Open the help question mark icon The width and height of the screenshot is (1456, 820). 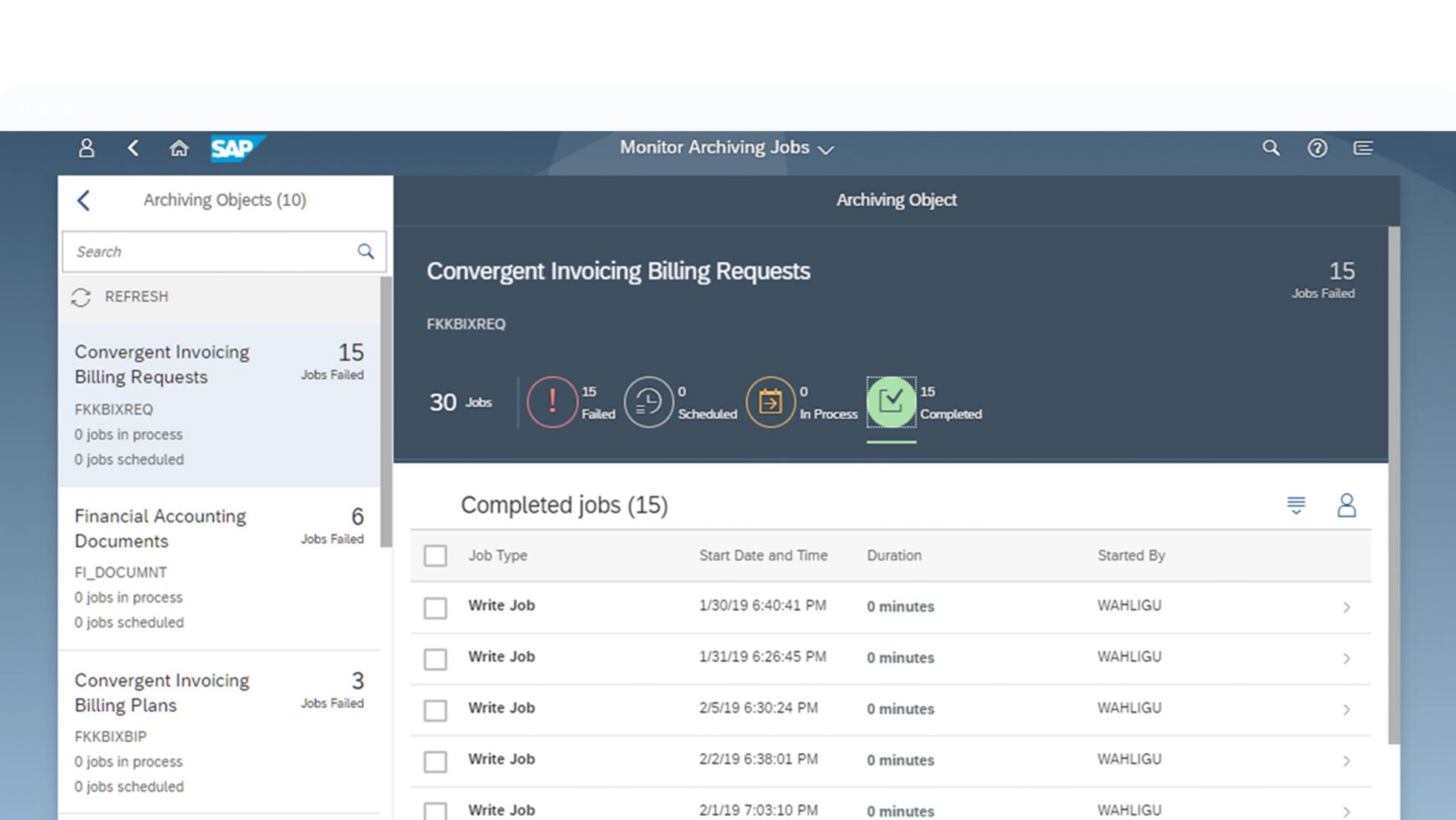[x=1317, y=148]
